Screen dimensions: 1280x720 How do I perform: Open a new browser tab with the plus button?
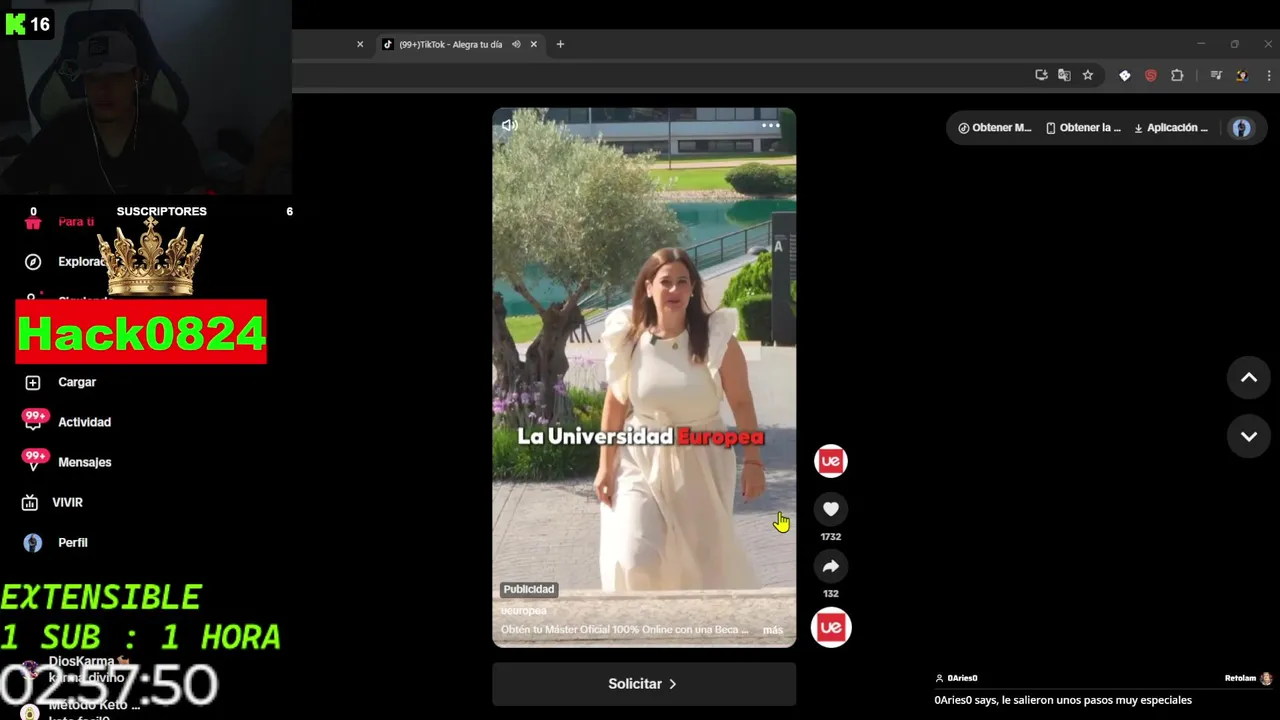560,44
